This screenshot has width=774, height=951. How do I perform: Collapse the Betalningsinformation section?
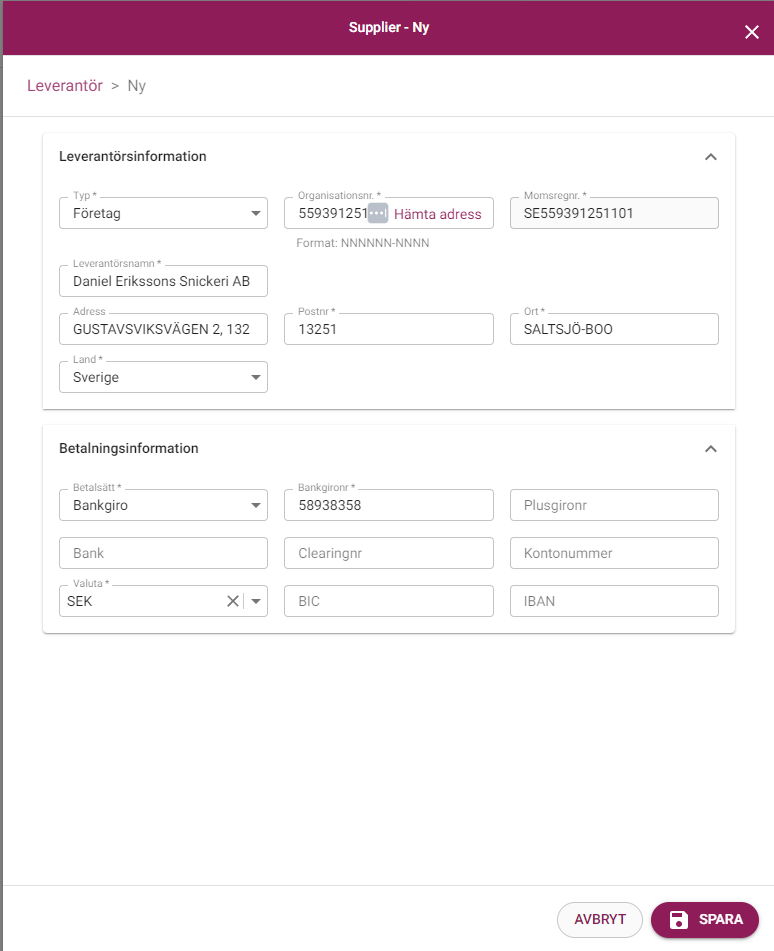[711, 449]
